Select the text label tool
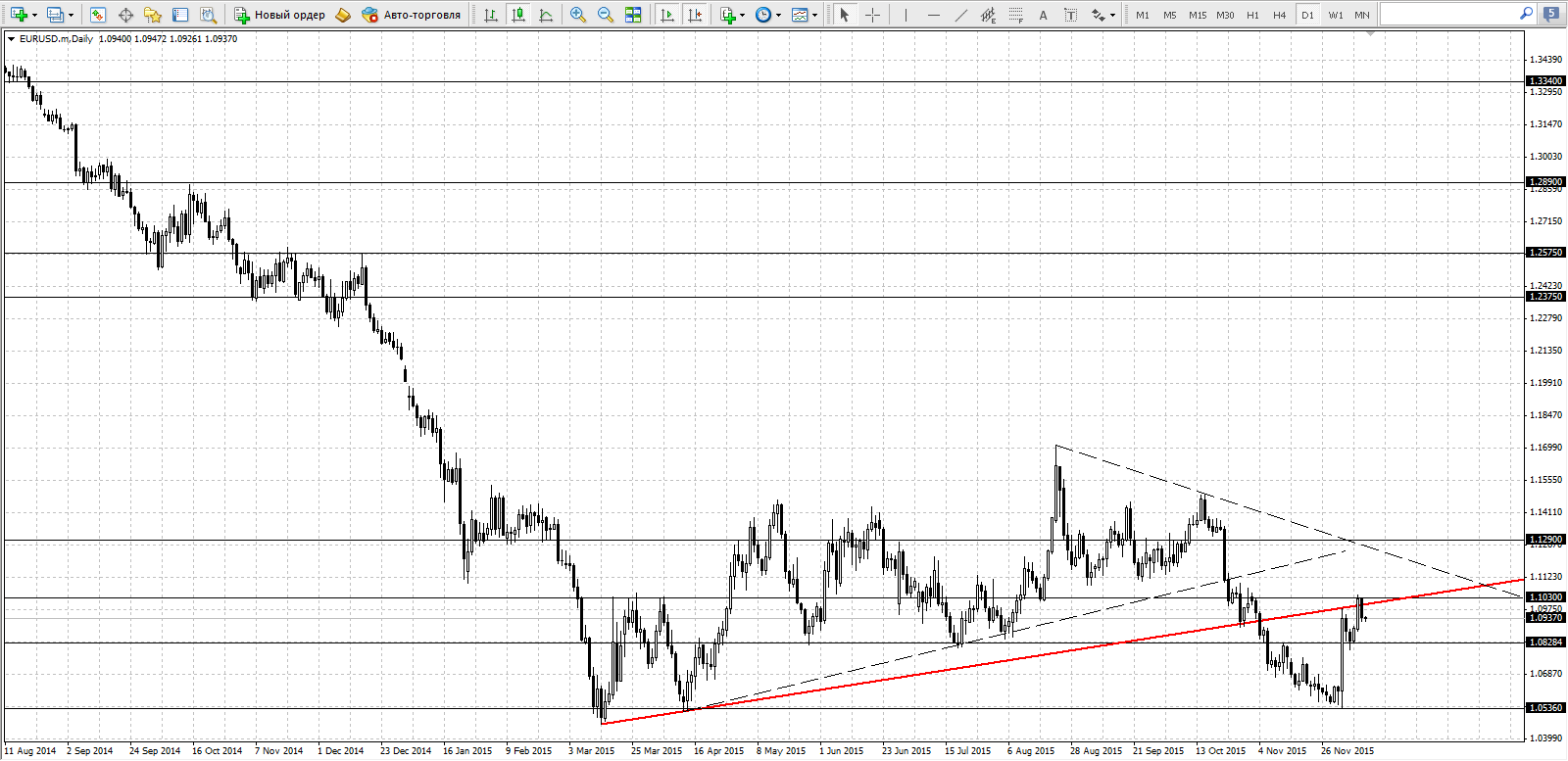The image size is (1568, 761). tap(1071, 15)
